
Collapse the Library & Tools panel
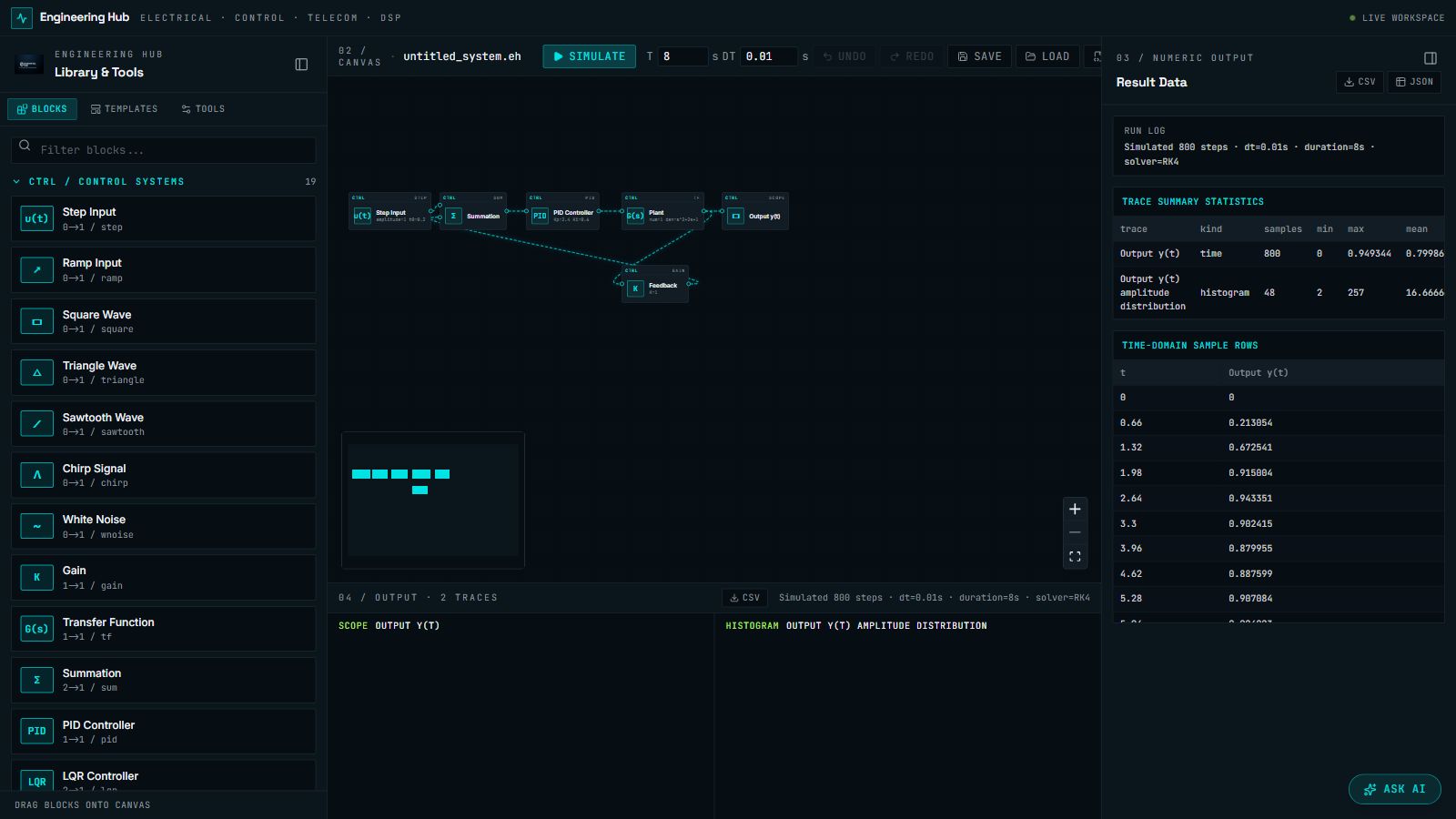(x=301, y=65)
